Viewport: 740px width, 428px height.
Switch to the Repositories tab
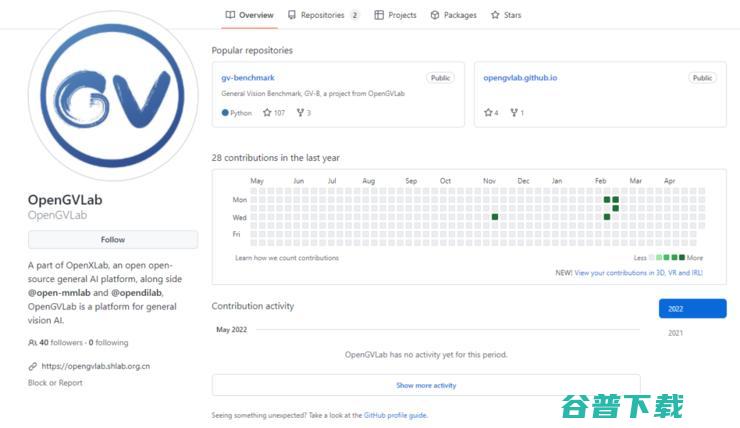(x=323, y=15)
